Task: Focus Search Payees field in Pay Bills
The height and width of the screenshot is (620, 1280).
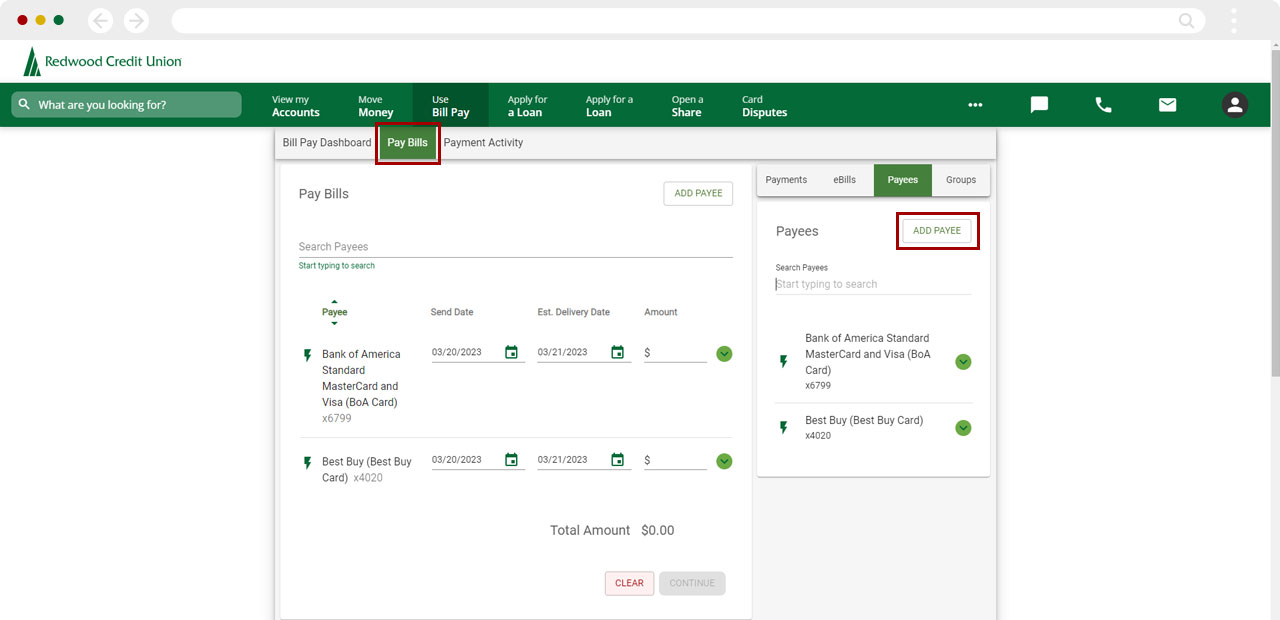Action: tap(516, 247)
